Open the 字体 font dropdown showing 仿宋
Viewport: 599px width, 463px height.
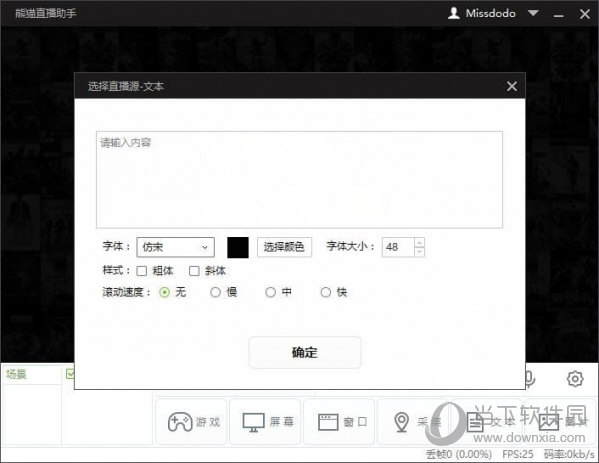click(x=175, y=247)
